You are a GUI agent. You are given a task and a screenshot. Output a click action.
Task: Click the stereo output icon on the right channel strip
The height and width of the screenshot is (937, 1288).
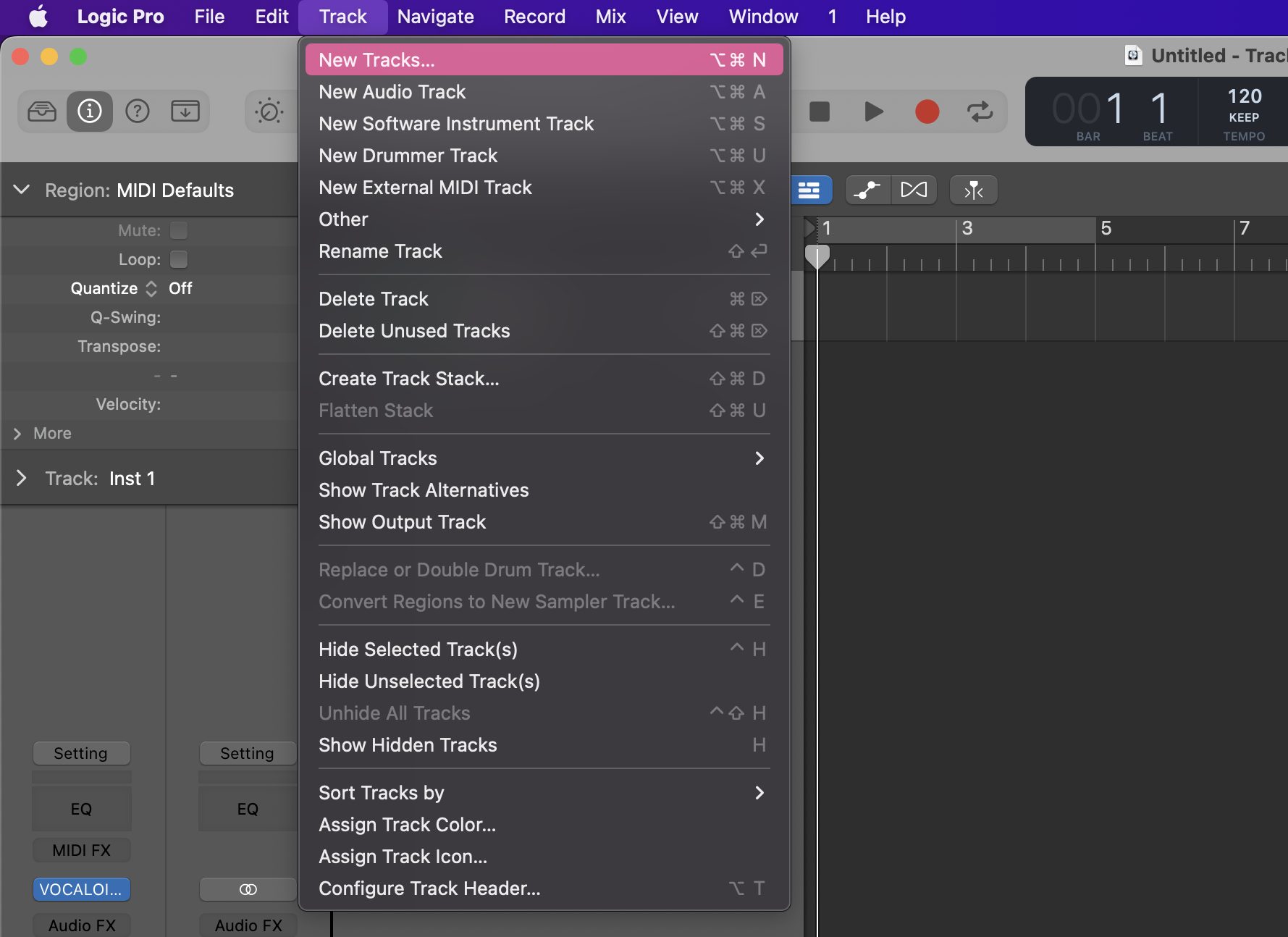click(248, 889)
